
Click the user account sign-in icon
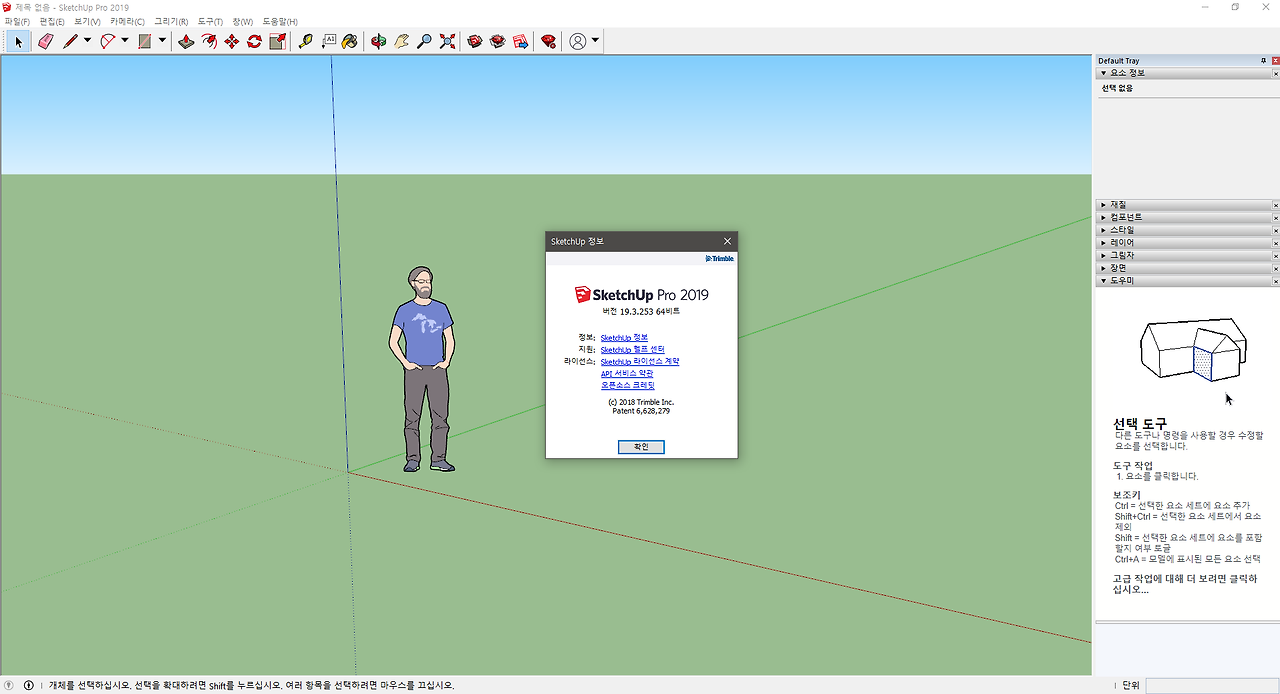[578, 41]
